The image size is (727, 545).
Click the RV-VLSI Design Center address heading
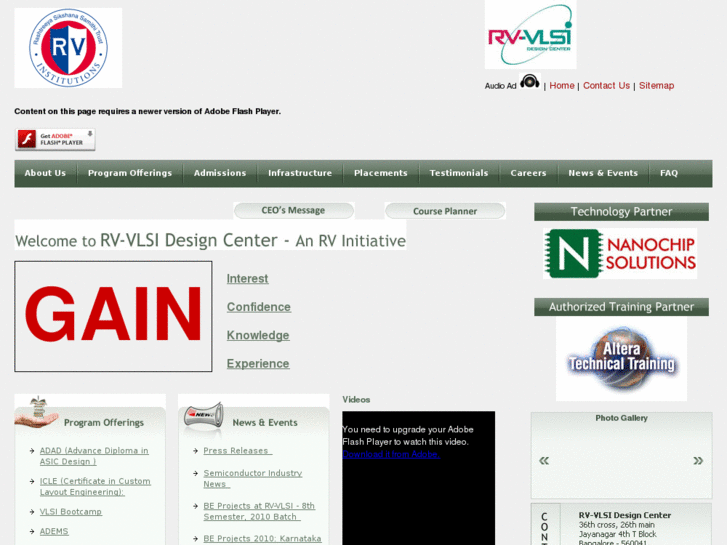(625, 515)
